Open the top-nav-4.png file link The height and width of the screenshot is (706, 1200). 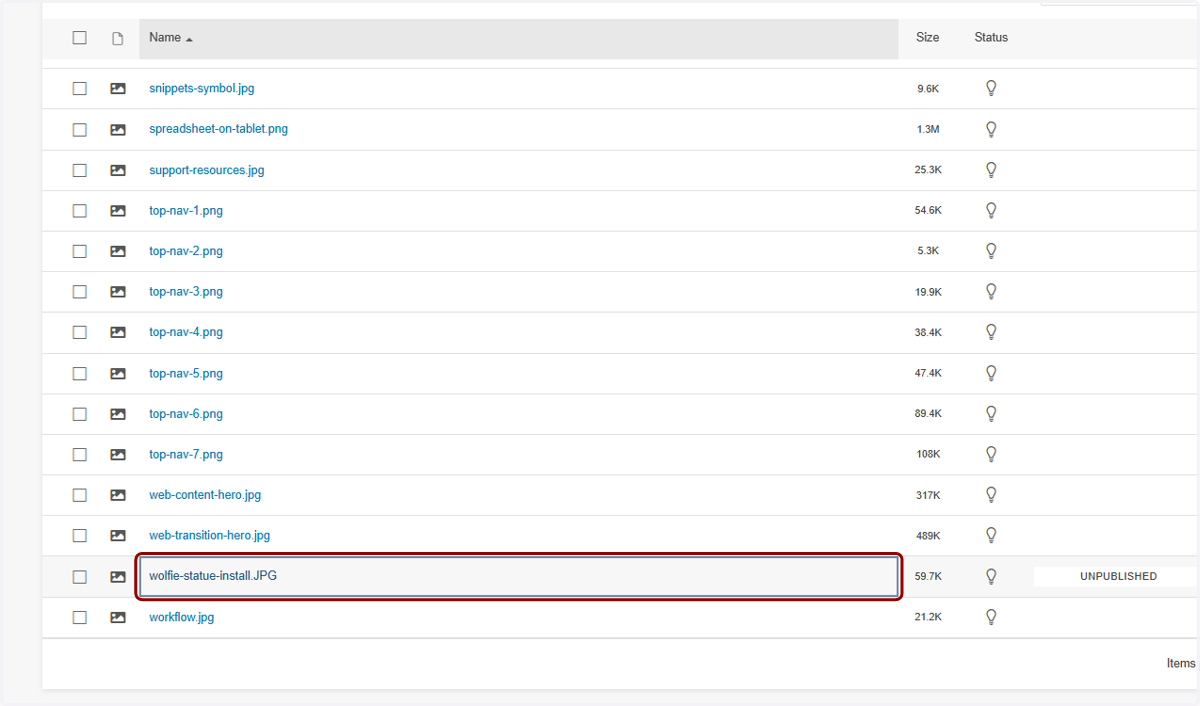(x=186, y=332)
